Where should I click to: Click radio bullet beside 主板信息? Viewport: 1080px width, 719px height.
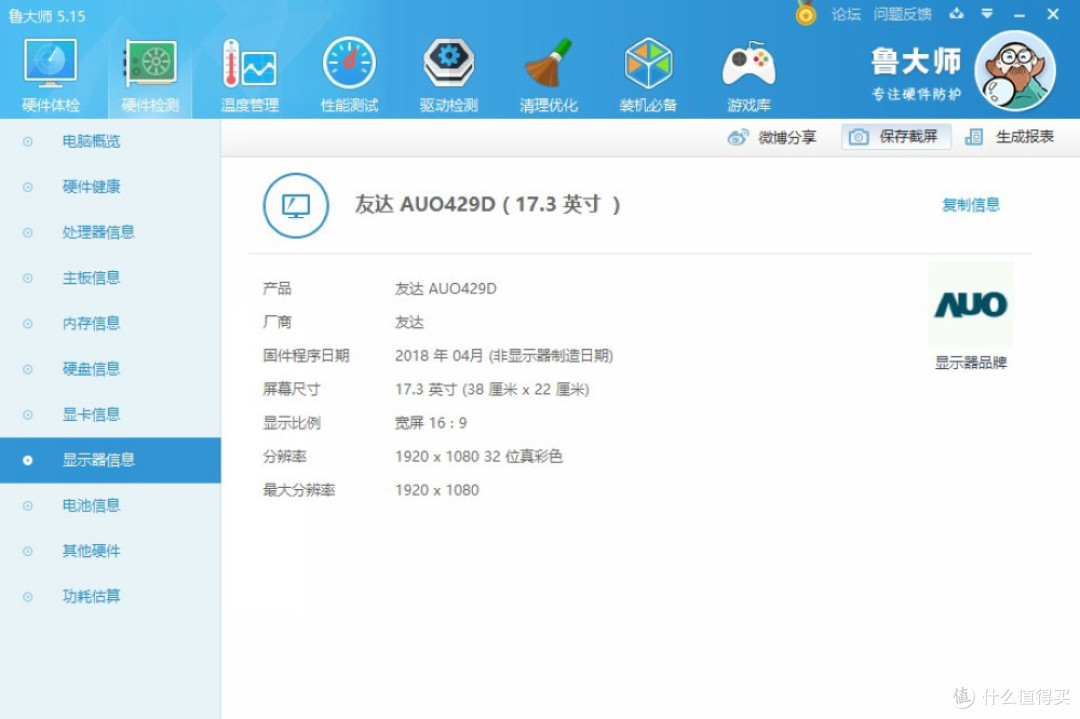click(28, 278)
